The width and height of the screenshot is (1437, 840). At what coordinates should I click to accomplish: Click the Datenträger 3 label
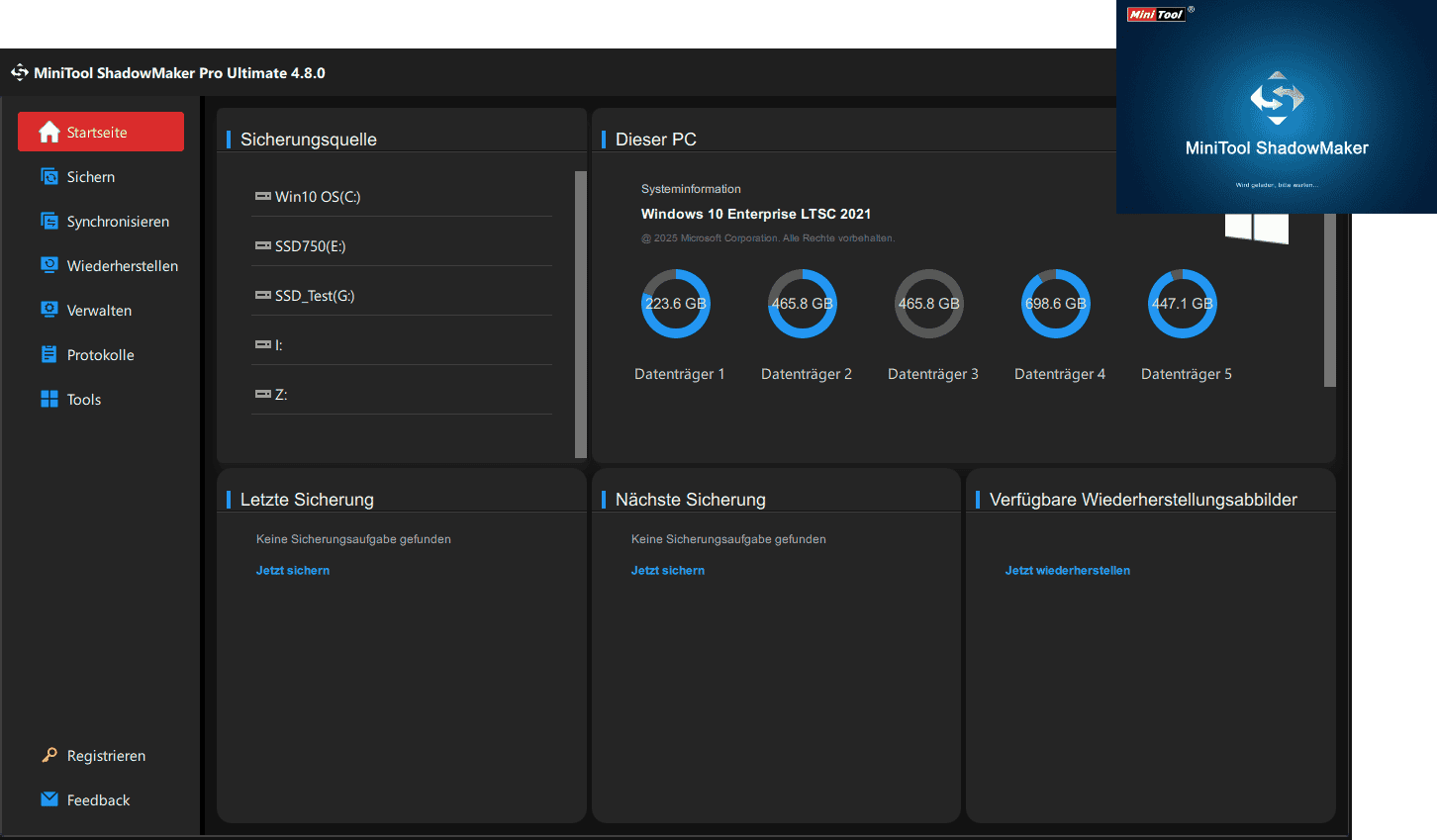coord(933,374)
